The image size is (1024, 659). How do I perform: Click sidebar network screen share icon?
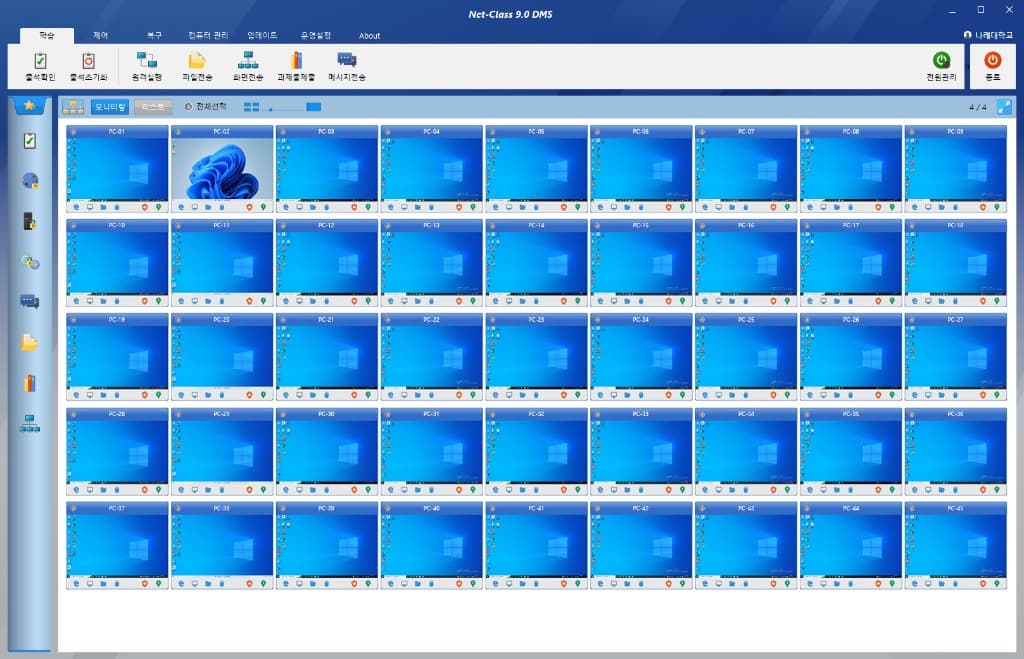tap(29, 423)
